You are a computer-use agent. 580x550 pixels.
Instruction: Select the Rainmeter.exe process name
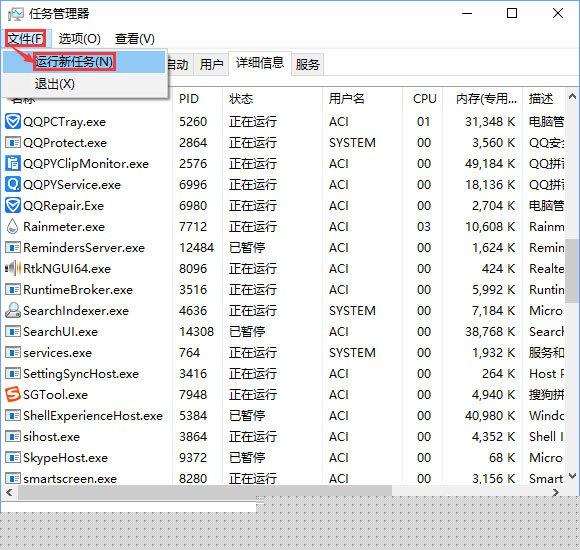(64, 226)
